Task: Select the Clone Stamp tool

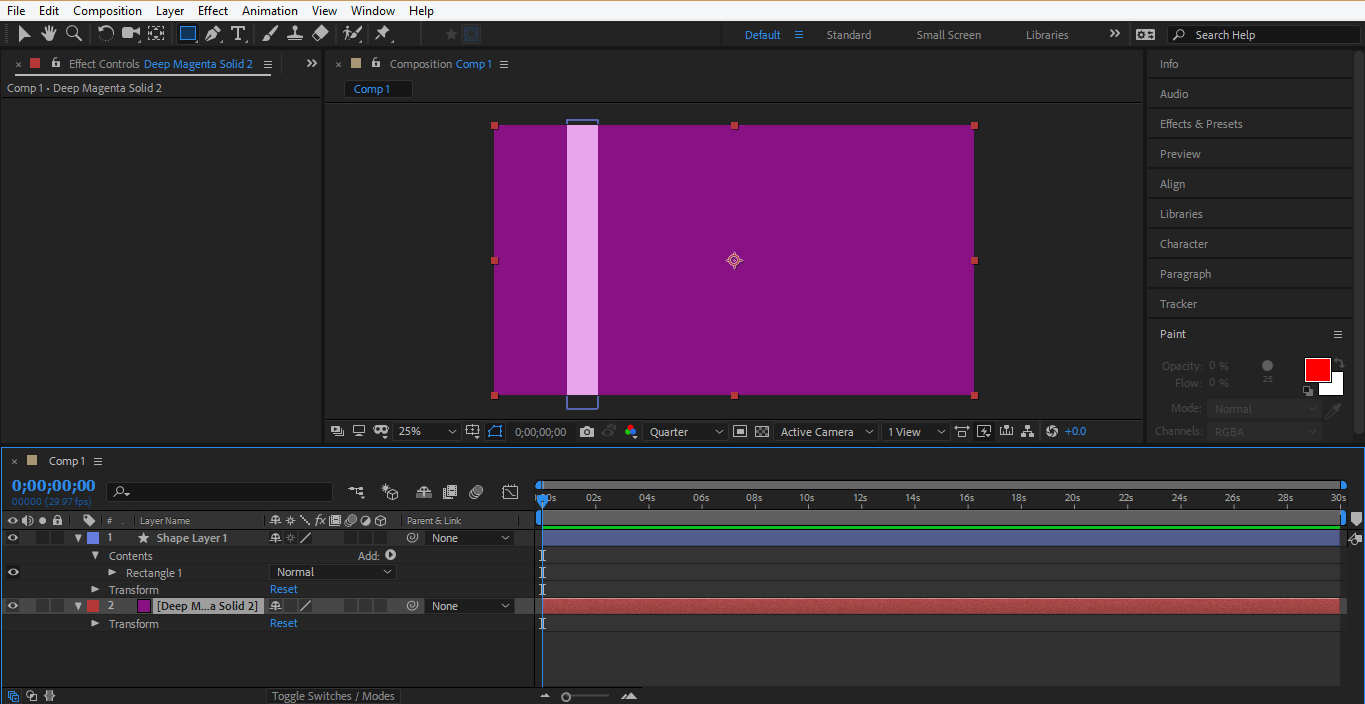Action: (295, 34)
